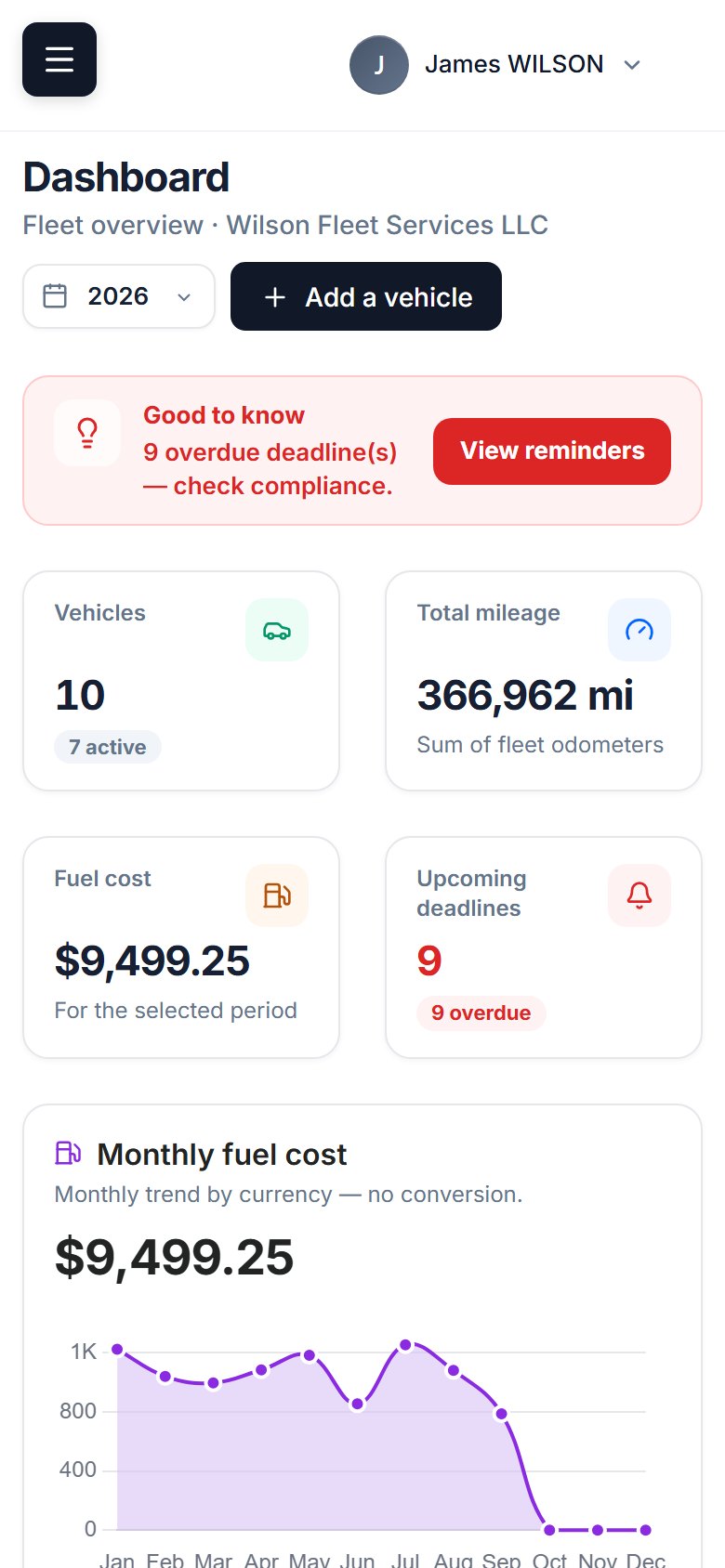Viewport: 725px width, 1568px height.
Task: Click the calendar icon in year selector
Action: pyautogui.click(x=55, y=296)
